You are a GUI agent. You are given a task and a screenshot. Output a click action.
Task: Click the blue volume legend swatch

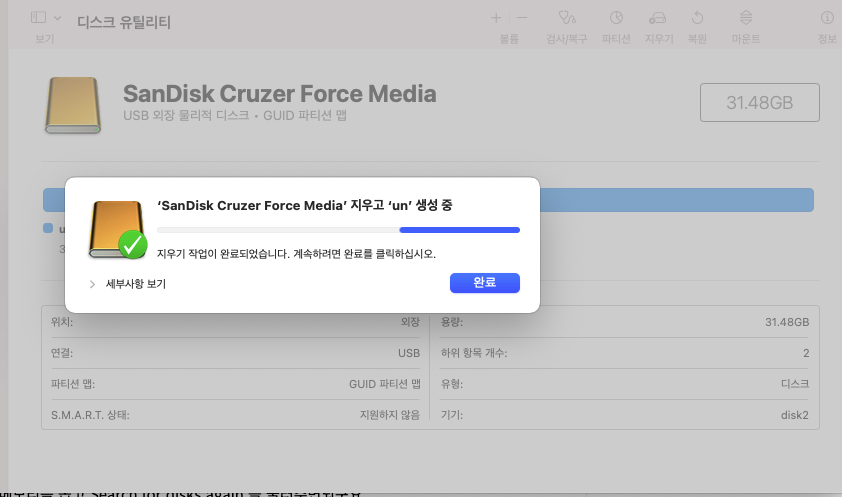click(48, 228)
